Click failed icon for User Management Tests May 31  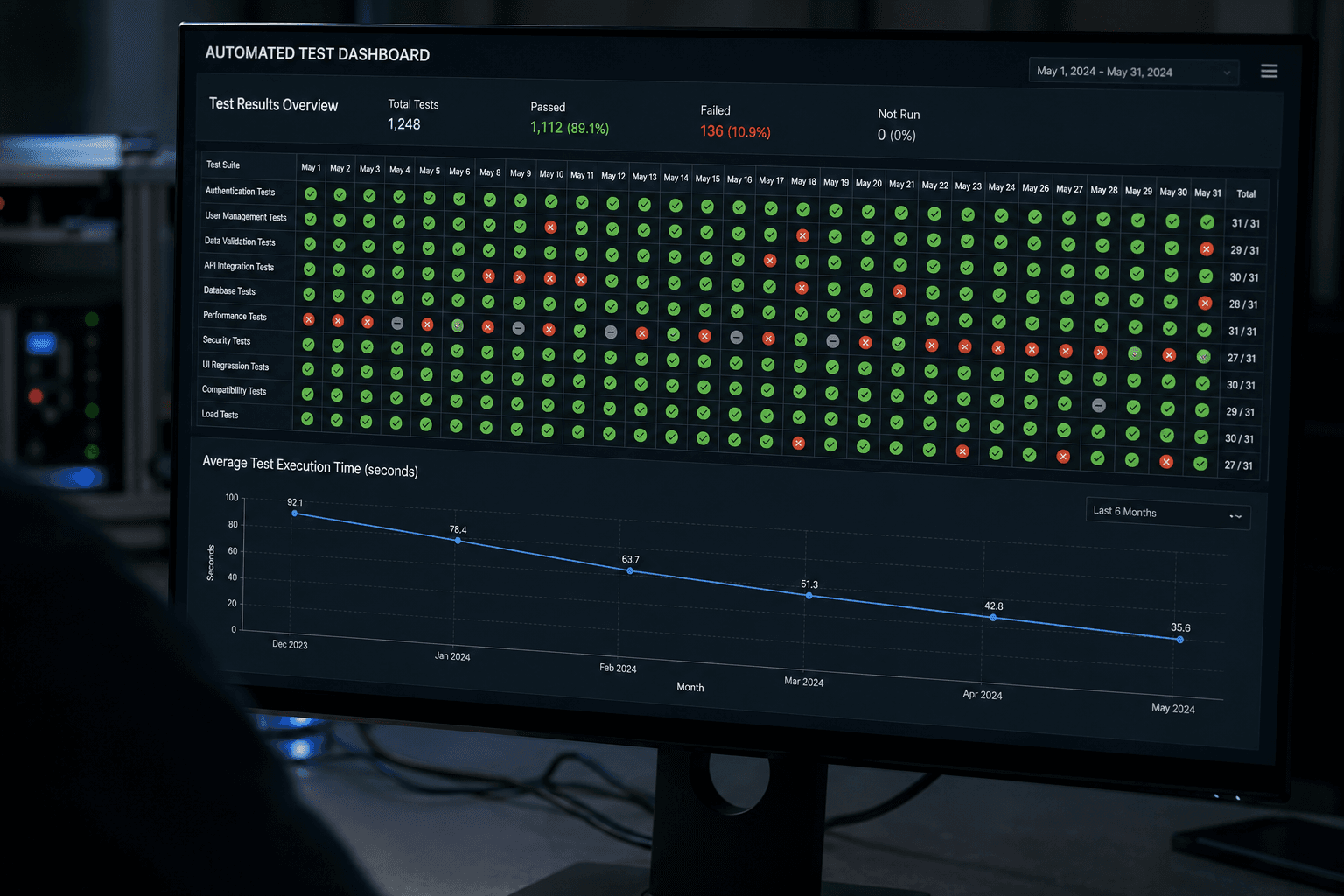click(x=1207, y=249)
